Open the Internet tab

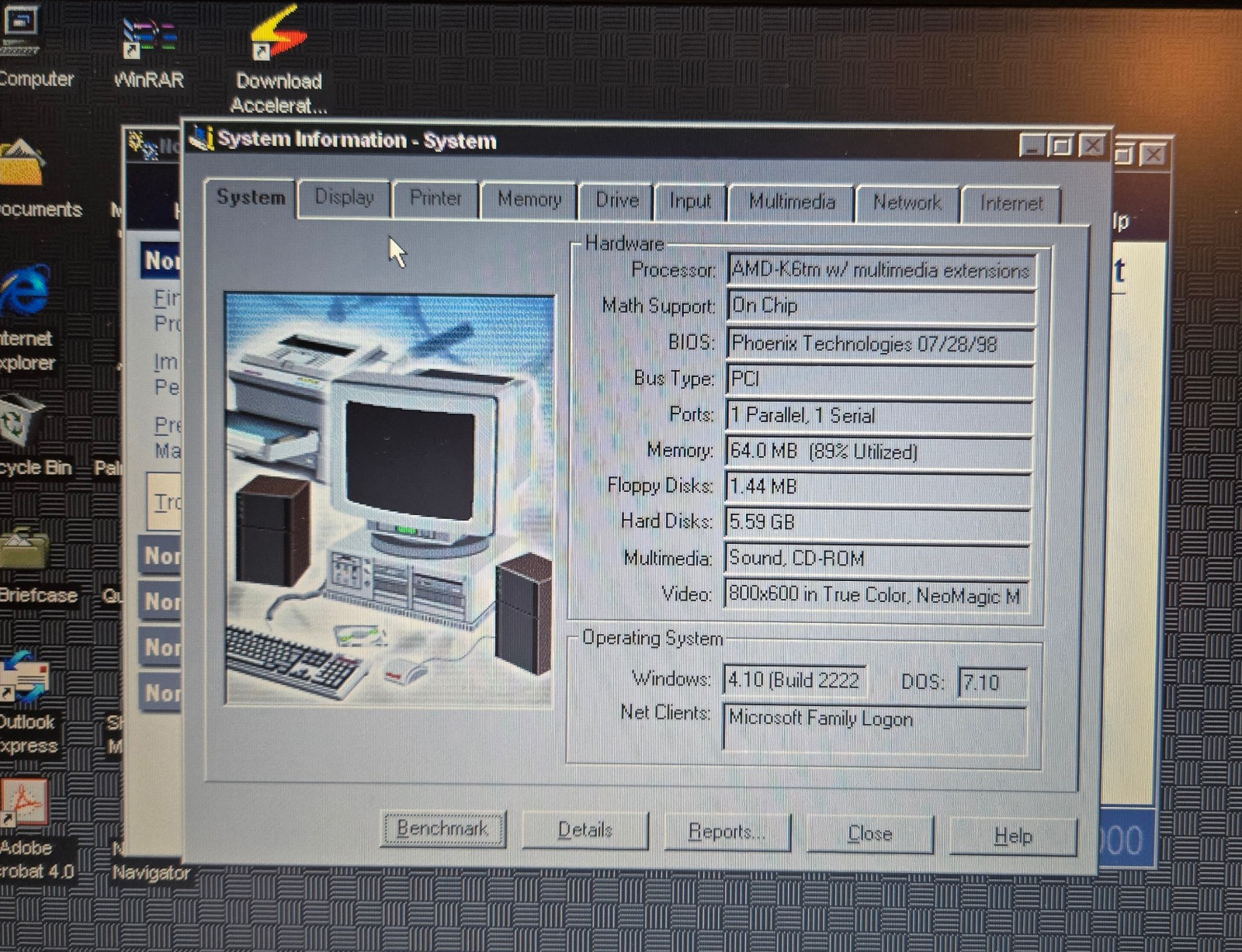[x=1011, y=204]
